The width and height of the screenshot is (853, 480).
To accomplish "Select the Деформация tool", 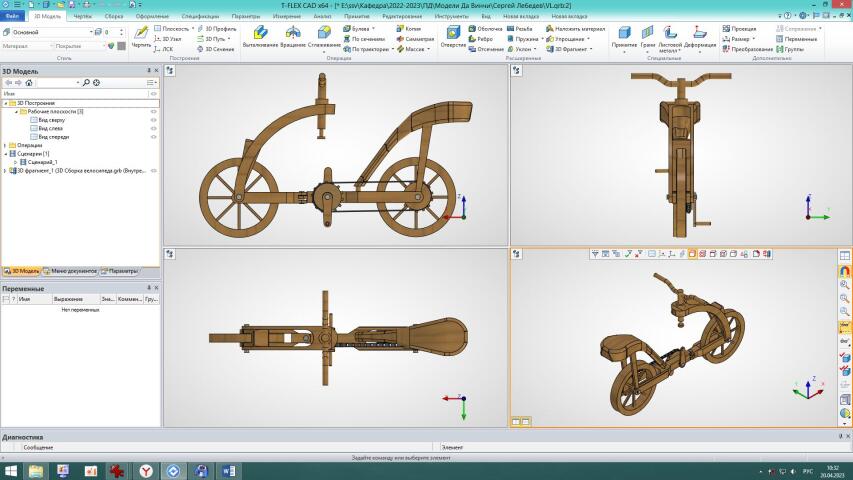I will (700, 38).
